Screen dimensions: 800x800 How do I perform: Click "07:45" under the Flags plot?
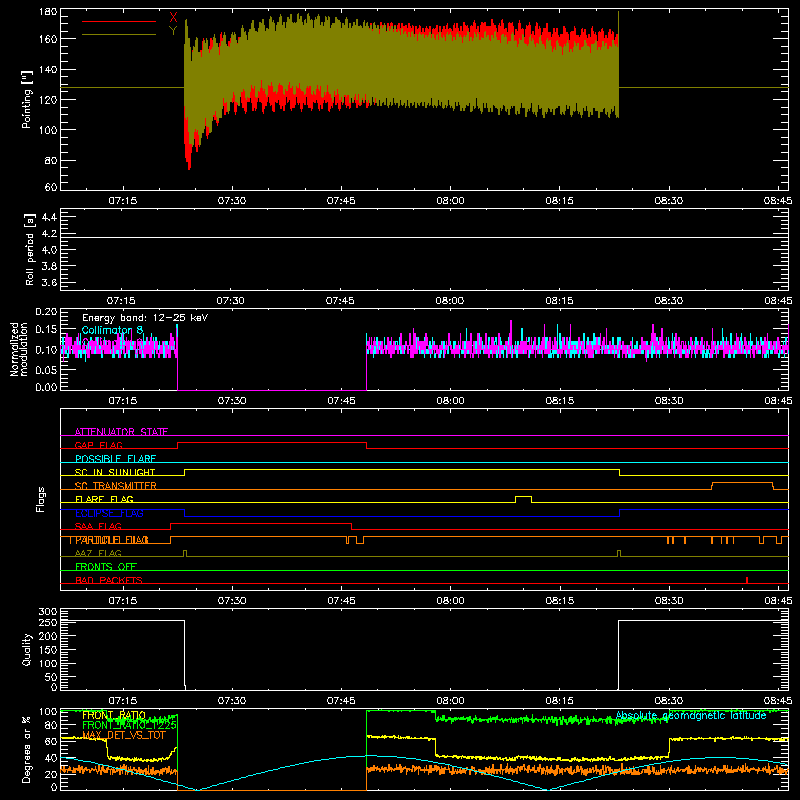tap(341, 601)
